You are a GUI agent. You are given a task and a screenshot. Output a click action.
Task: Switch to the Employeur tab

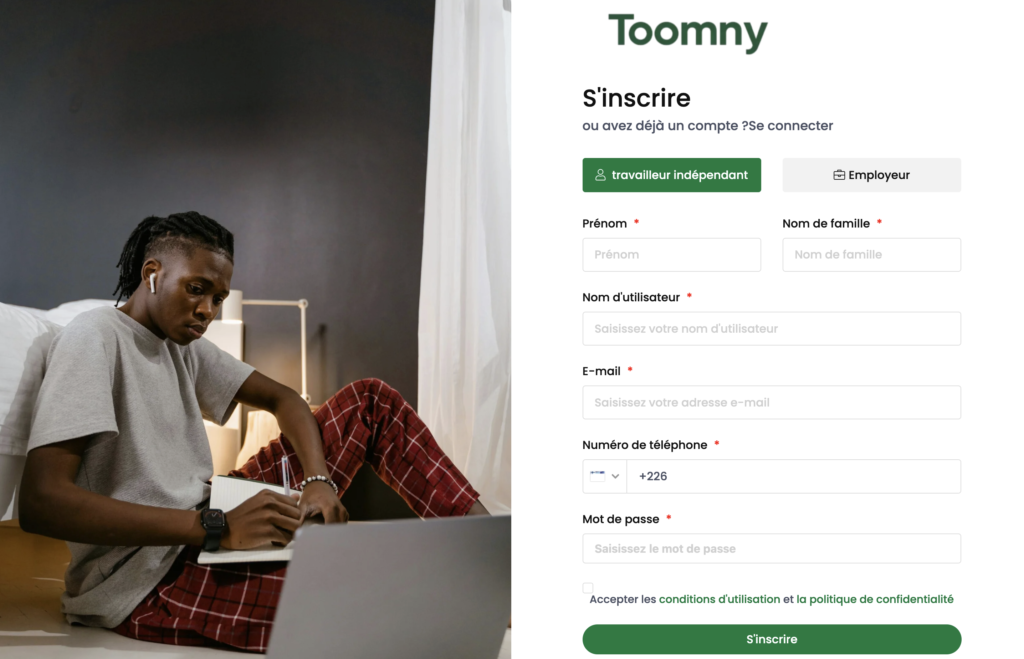click(871, 175)
